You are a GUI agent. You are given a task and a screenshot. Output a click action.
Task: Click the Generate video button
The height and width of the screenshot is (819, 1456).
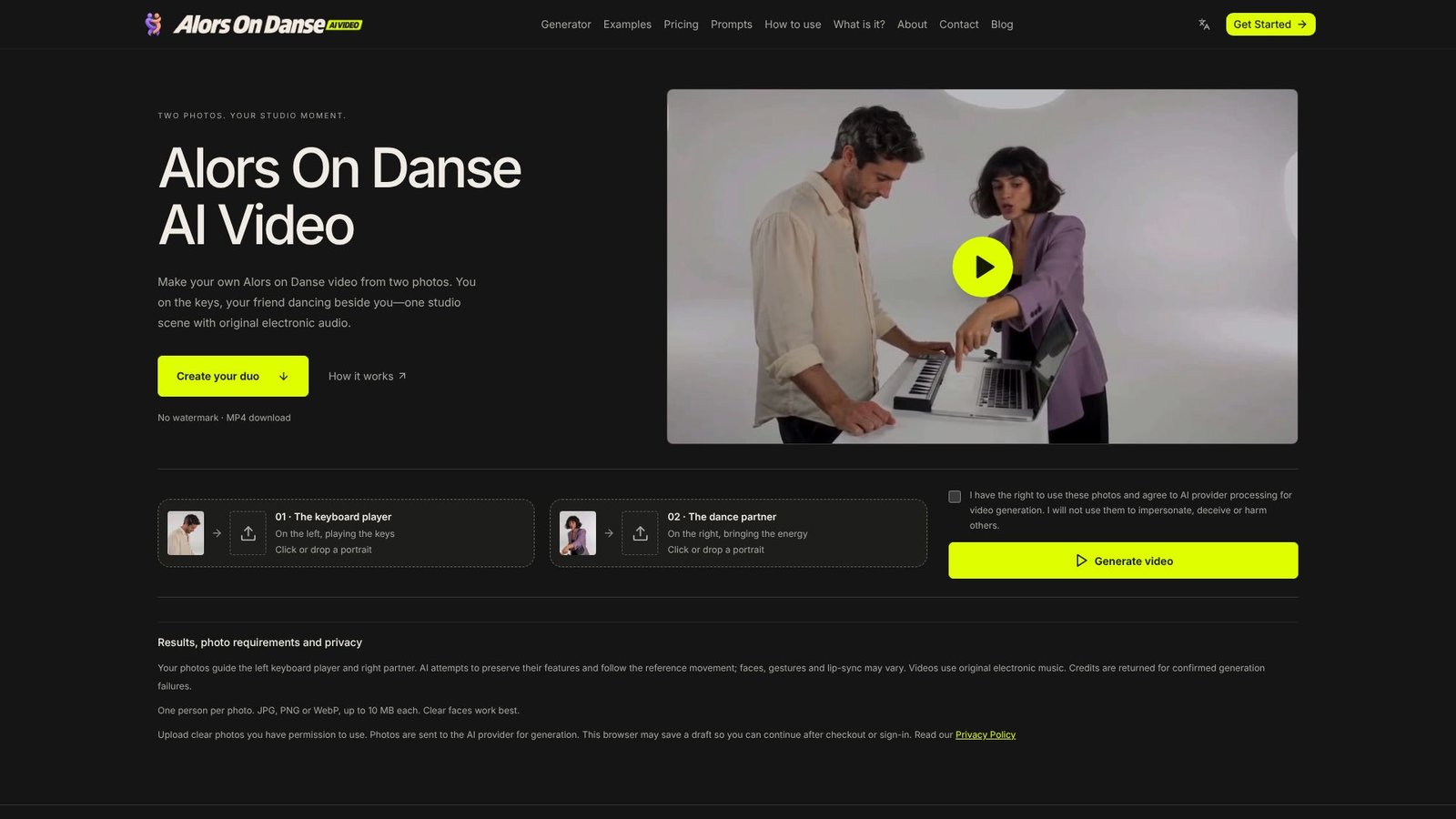pos(1123,561)
